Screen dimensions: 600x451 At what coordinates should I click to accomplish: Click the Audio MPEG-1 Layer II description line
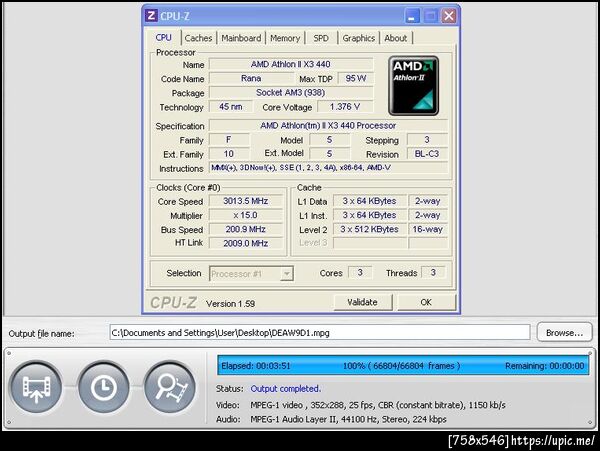point(349,419)
